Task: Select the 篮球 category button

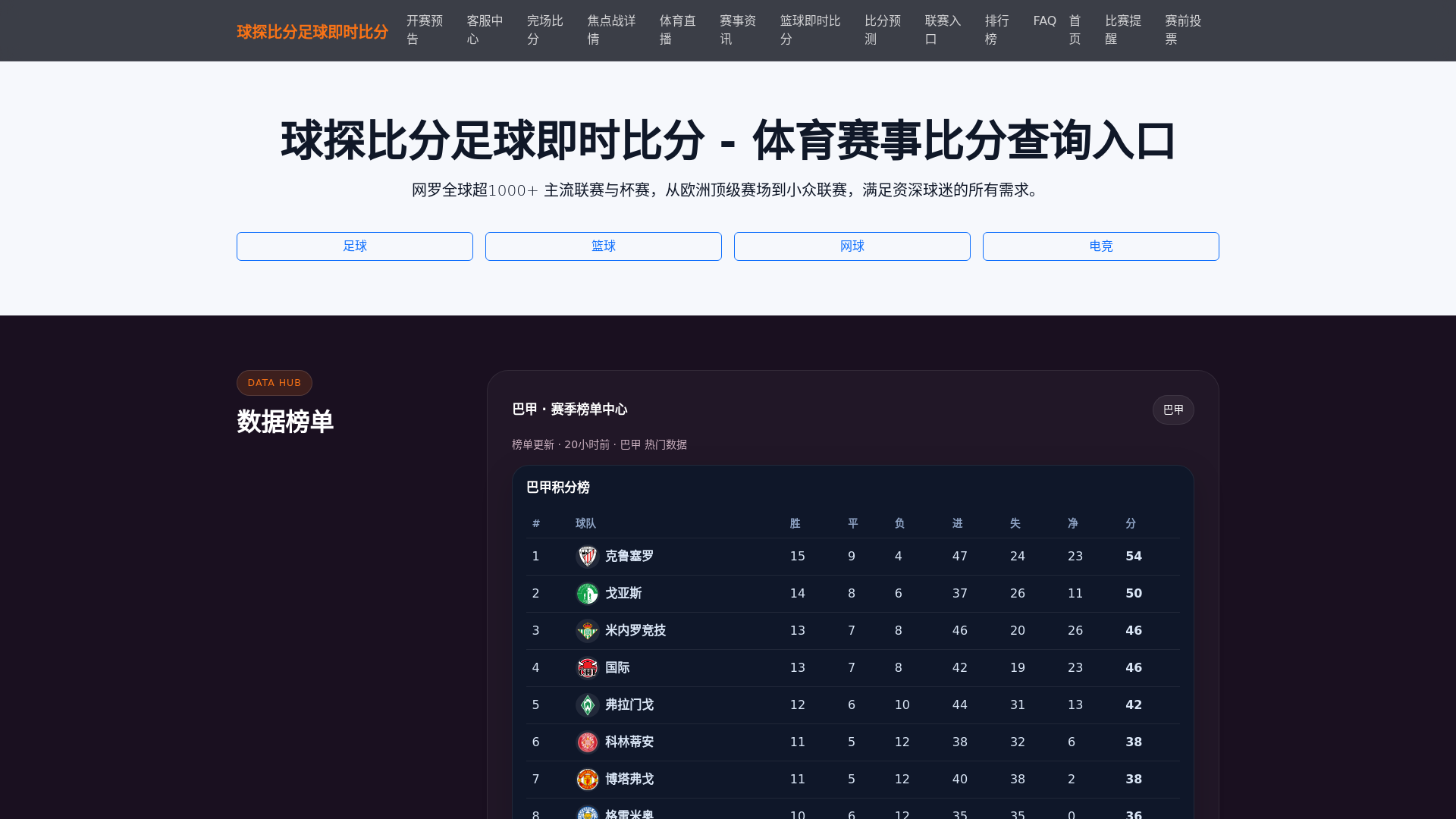Action: pyautogui.click(x=604, y=246)
